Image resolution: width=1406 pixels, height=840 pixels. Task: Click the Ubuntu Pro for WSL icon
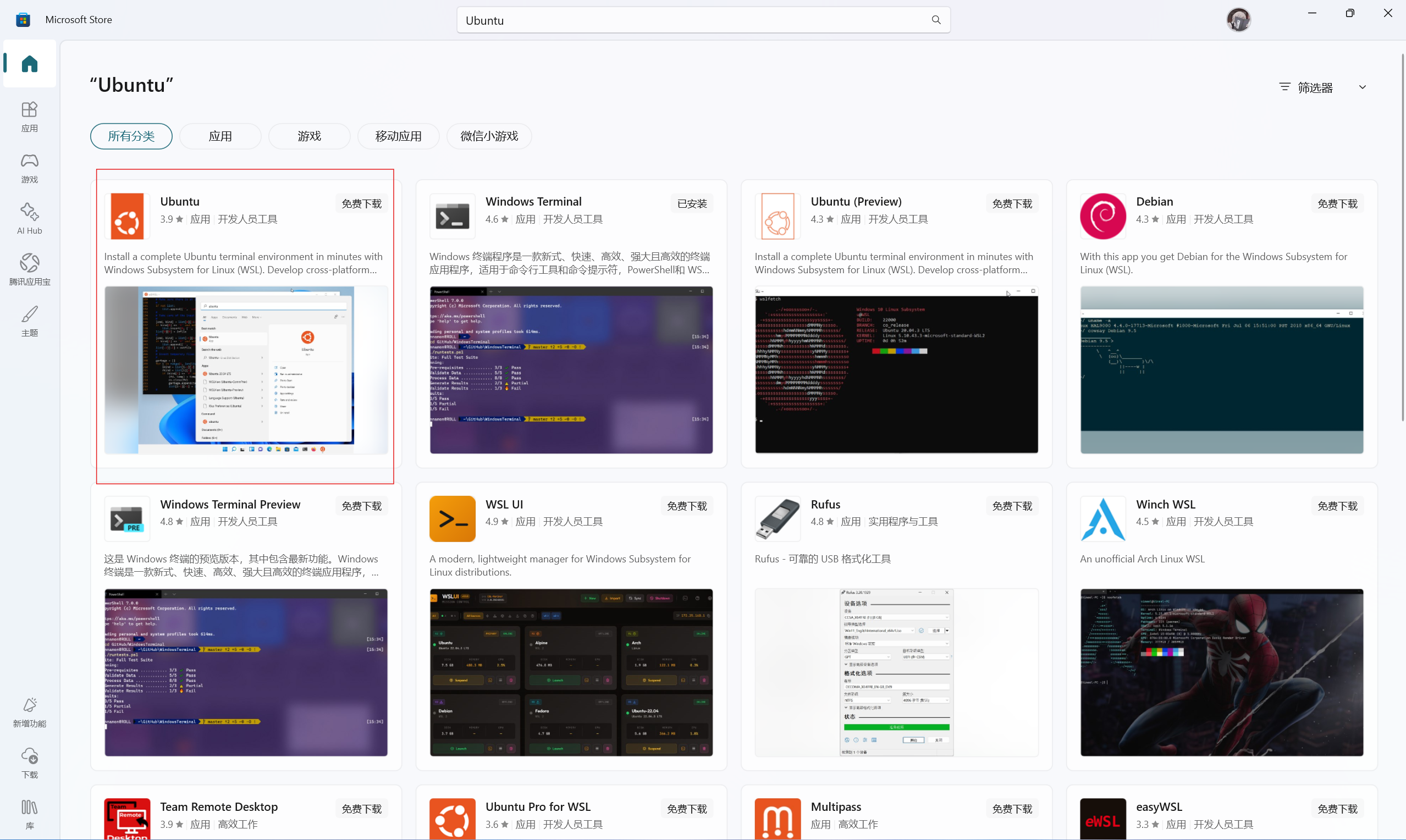pyautogui.click(x=452, y=819)
